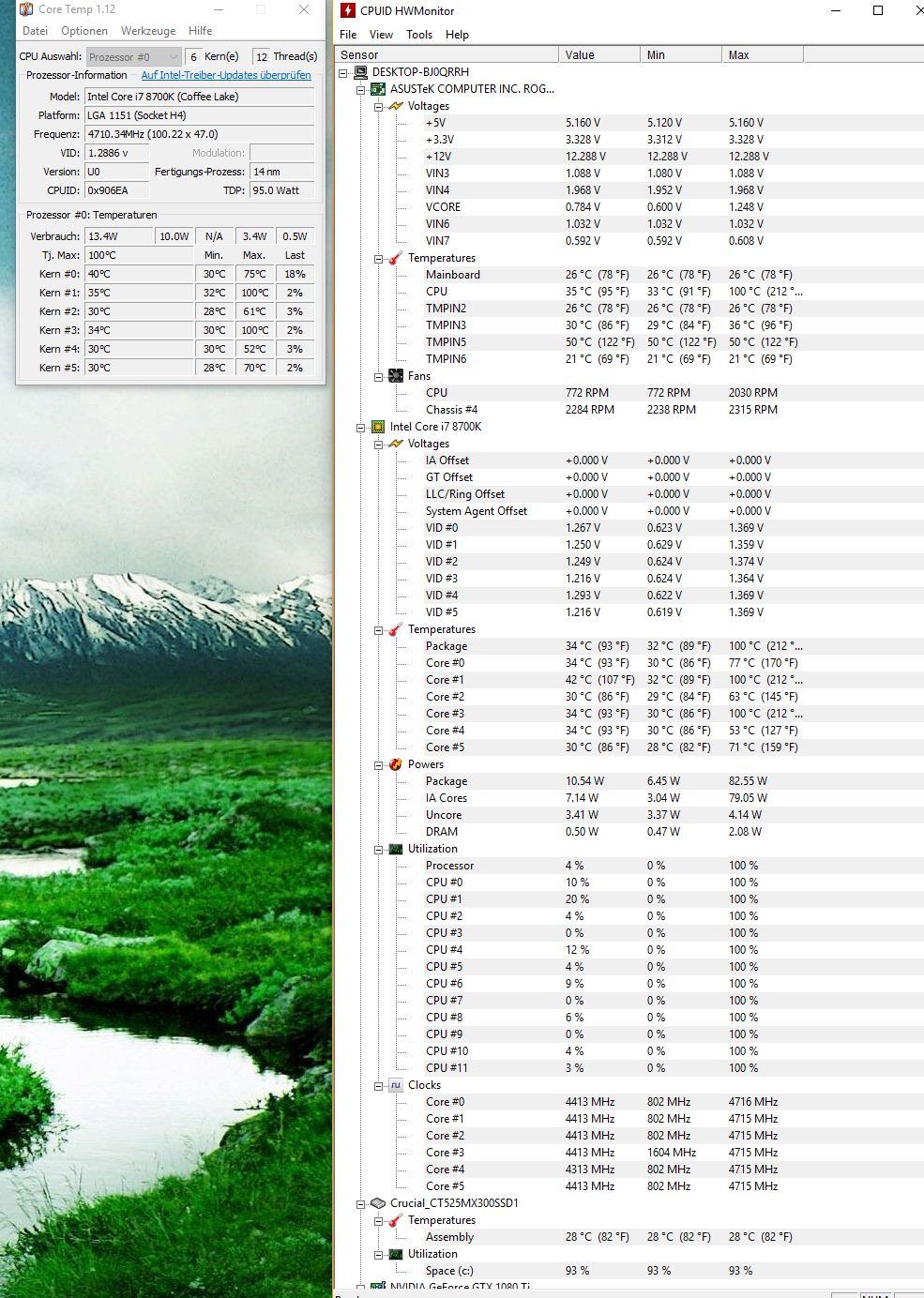
Task: Click the Frequenz value field
Action: [199, 134]
